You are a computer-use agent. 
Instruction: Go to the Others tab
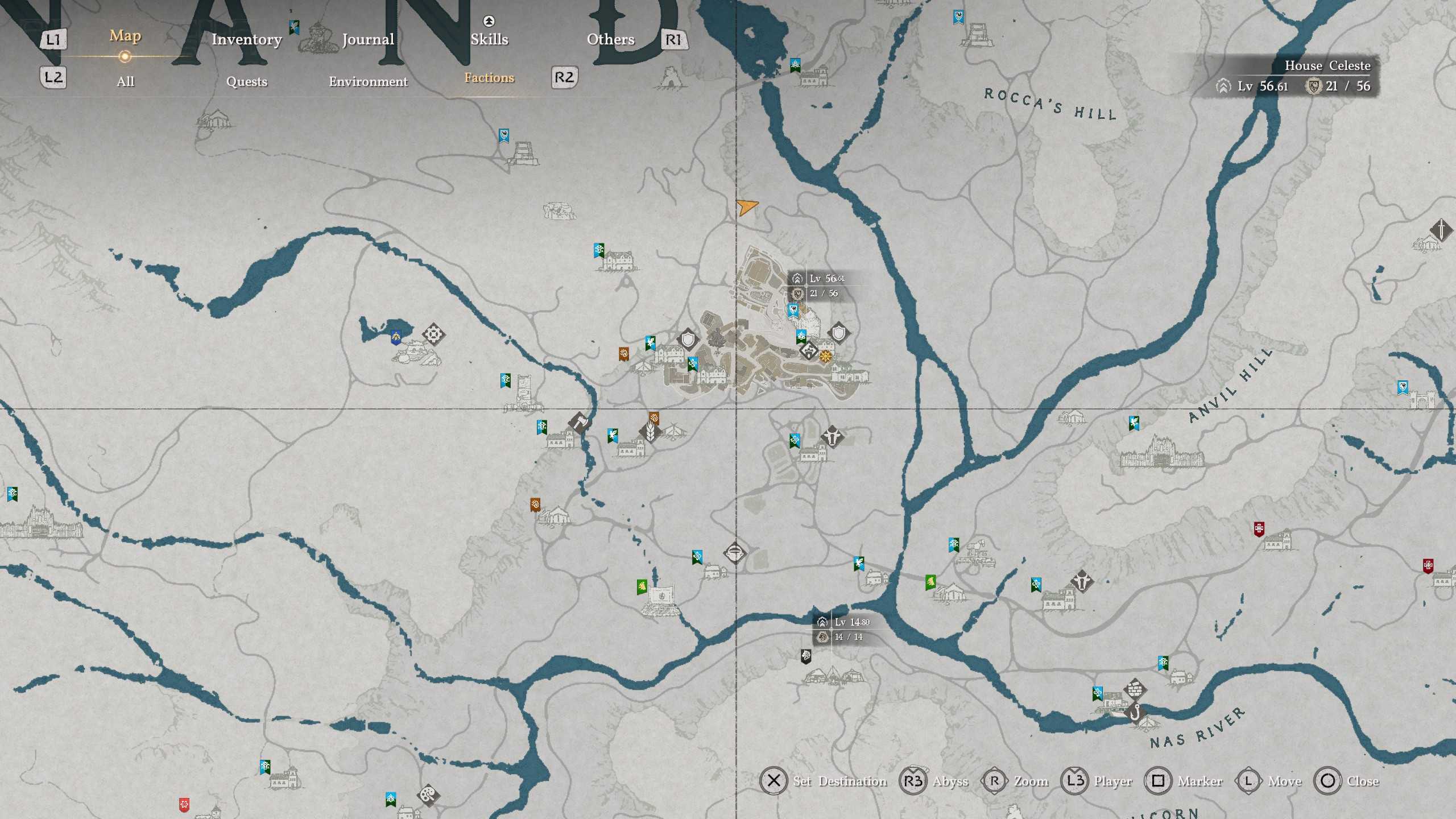click(x=610, y=39)
